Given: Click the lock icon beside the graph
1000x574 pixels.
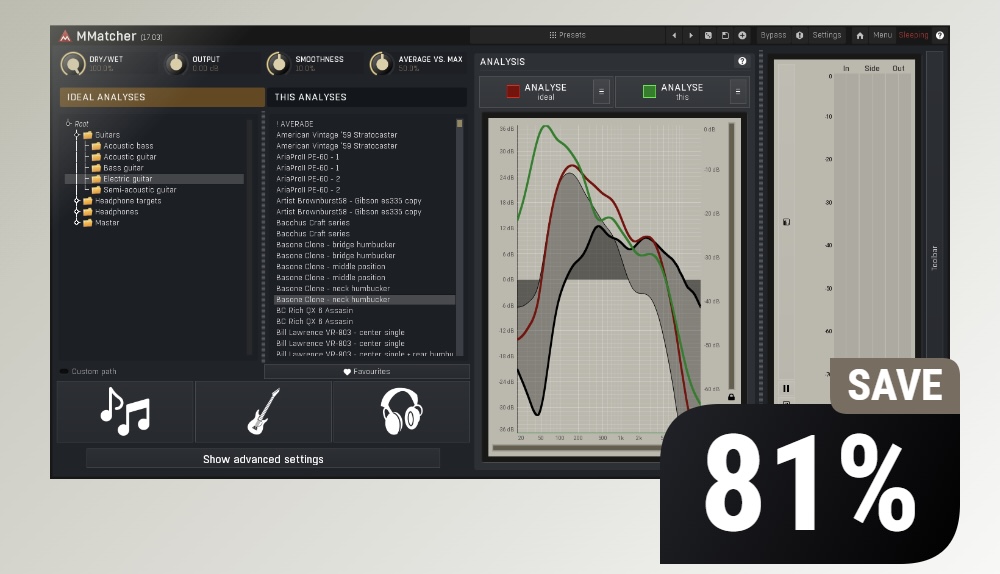Looking at the screenshot, I should coord(732,397).
